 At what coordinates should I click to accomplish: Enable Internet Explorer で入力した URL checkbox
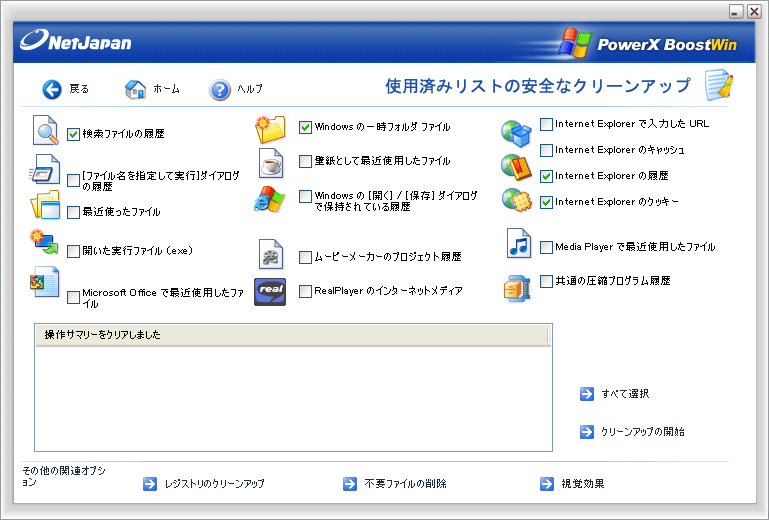[546, 125]
